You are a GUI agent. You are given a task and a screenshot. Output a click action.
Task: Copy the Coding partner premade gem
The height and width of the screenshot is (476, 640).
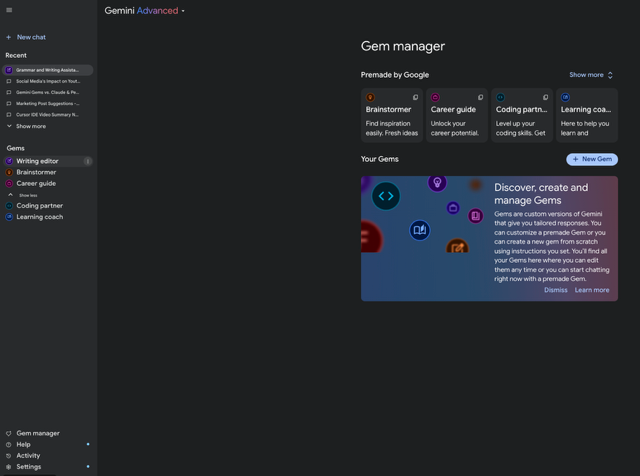545,97
